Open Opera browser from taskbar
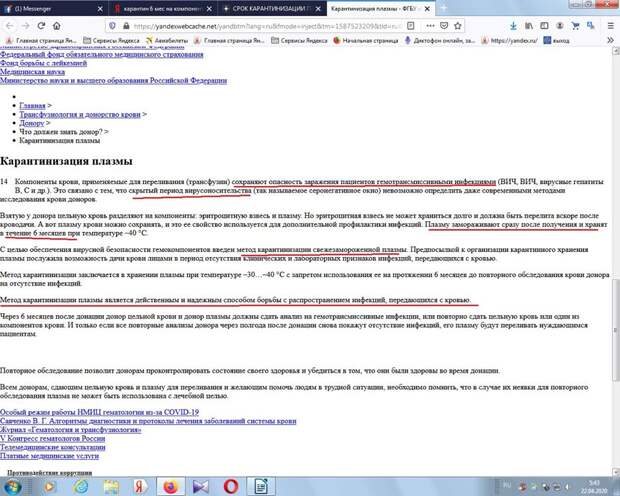Viewport: 620px width, 496px height. point(231,487)
